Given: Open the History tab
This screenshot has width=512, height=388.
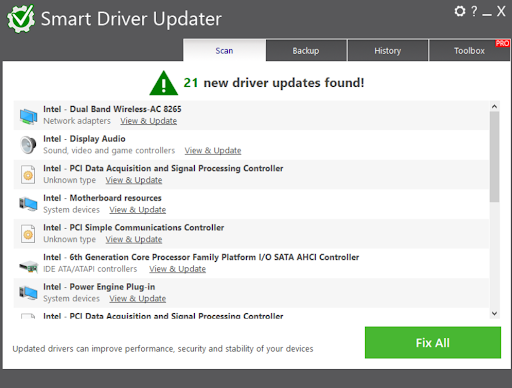Looking at the screenshot, I should 388,51.
